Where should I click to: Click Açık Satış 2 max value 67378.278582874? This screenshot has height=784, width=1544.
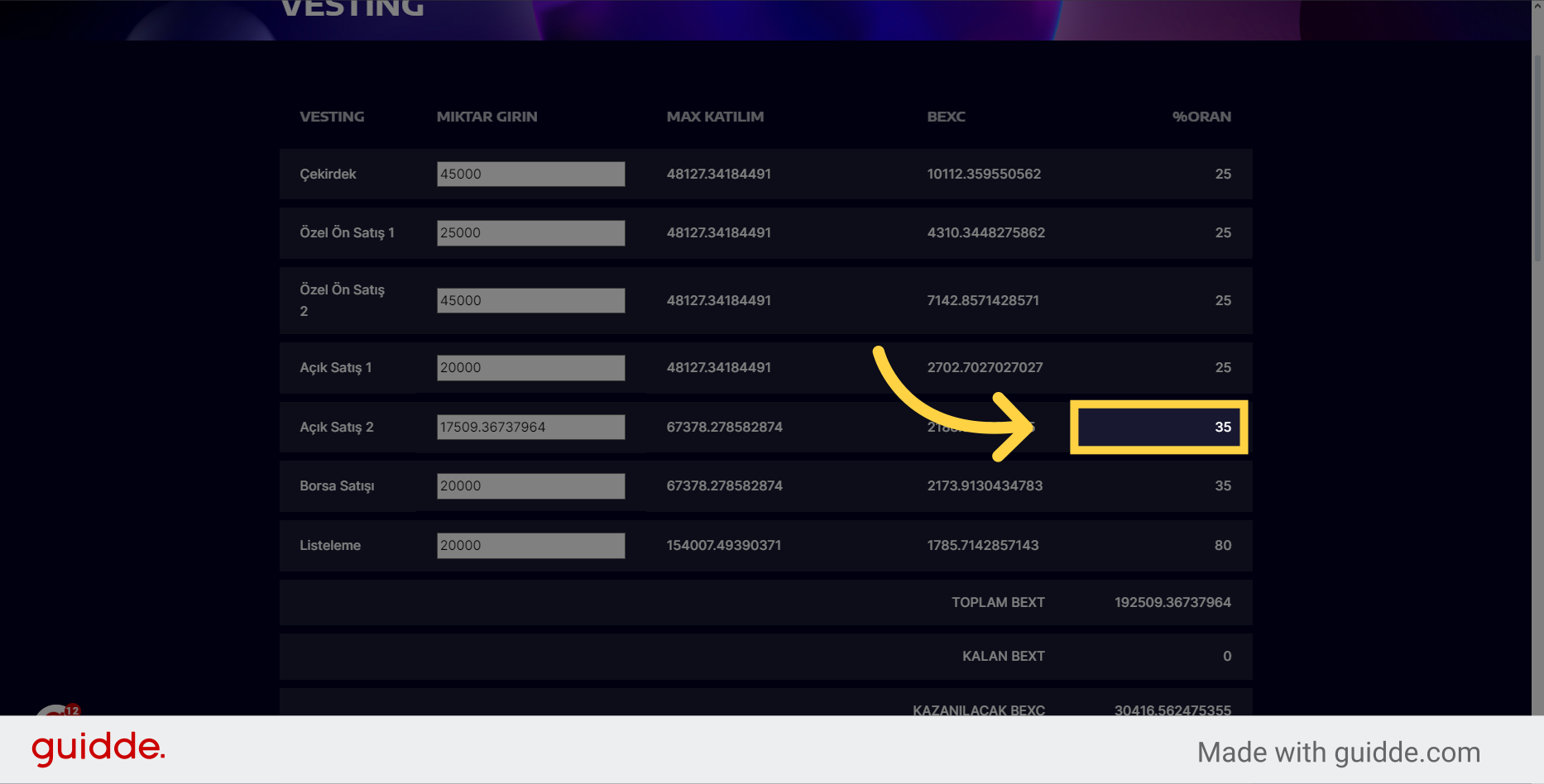725,427
